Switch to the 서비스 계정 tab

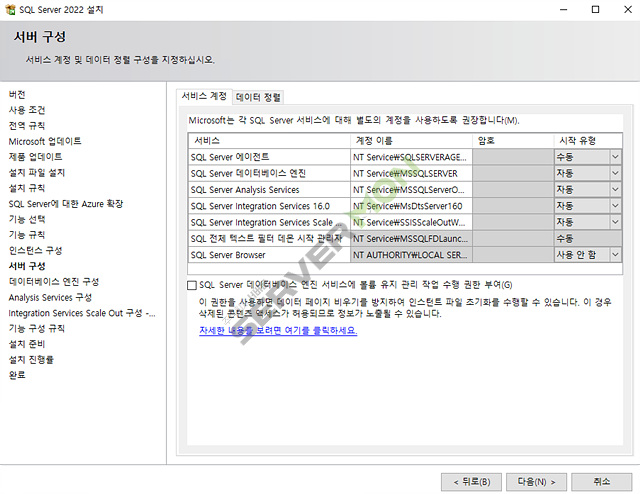[204, 96]
